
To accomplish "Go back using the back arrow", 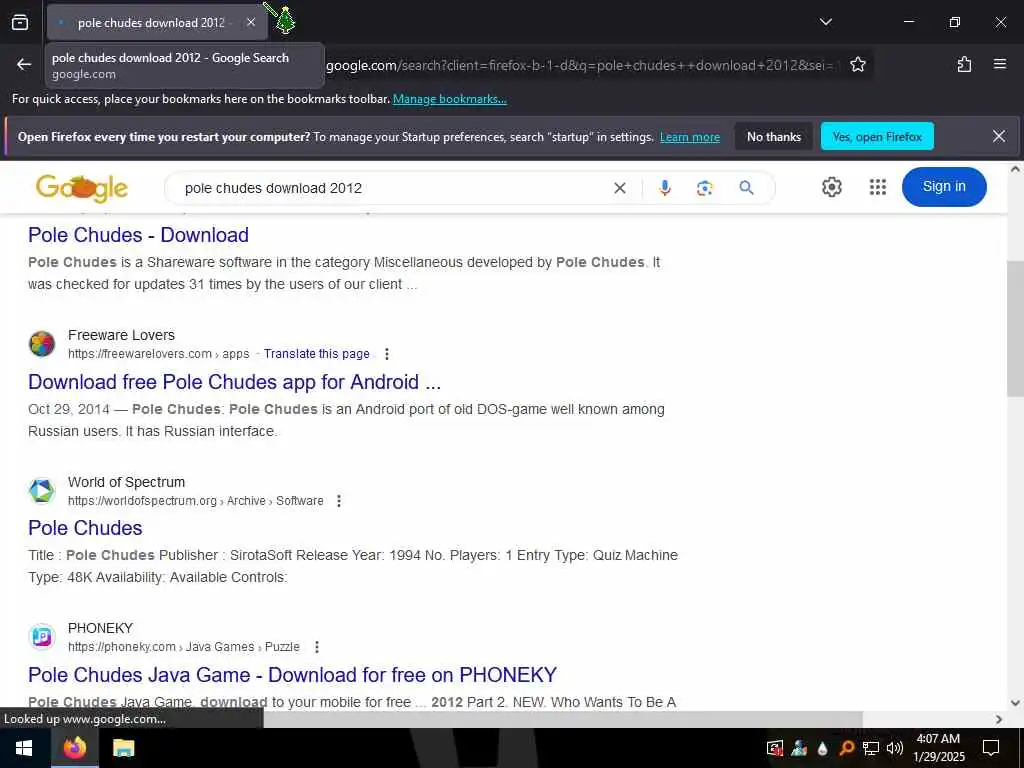I will [24, 64].
